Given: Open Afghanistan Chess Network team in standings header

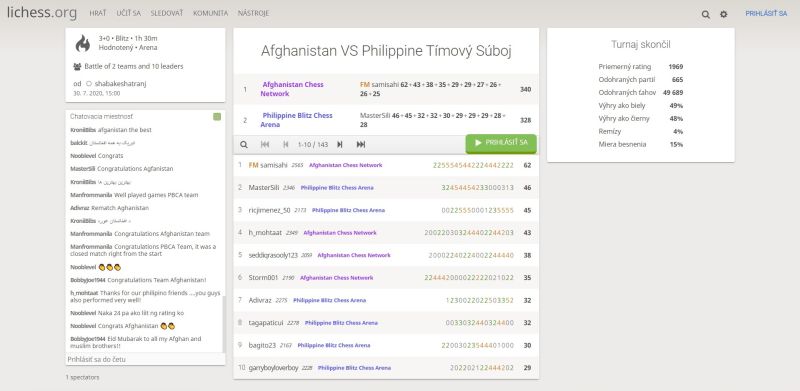Looking at the screenshot, I should [292, 89].
